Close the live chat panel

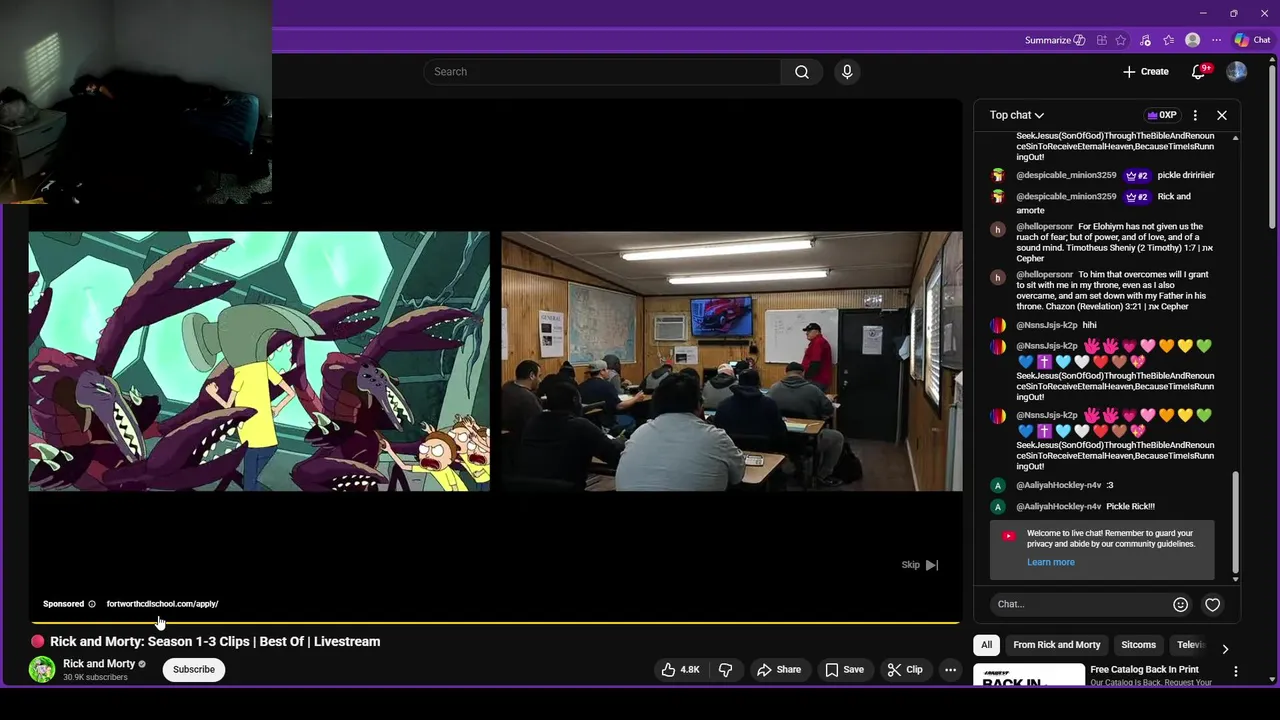pos(1222,115)
